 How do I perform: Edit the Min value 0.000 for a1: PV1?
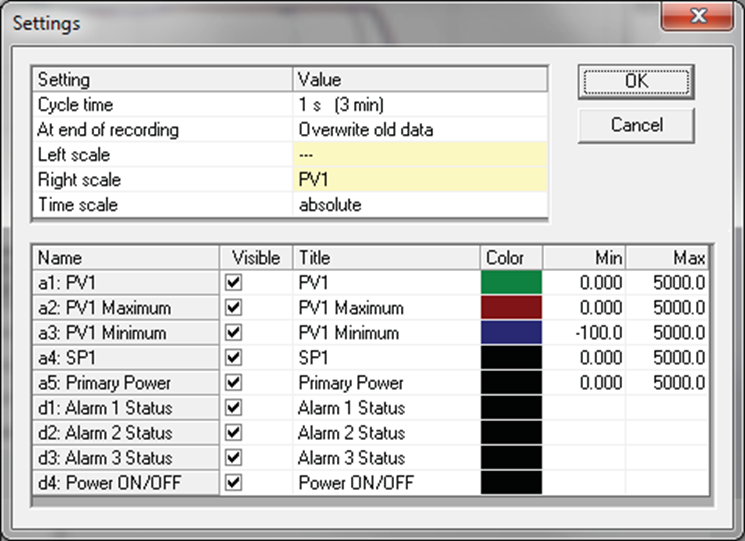[x=584, y=283]
